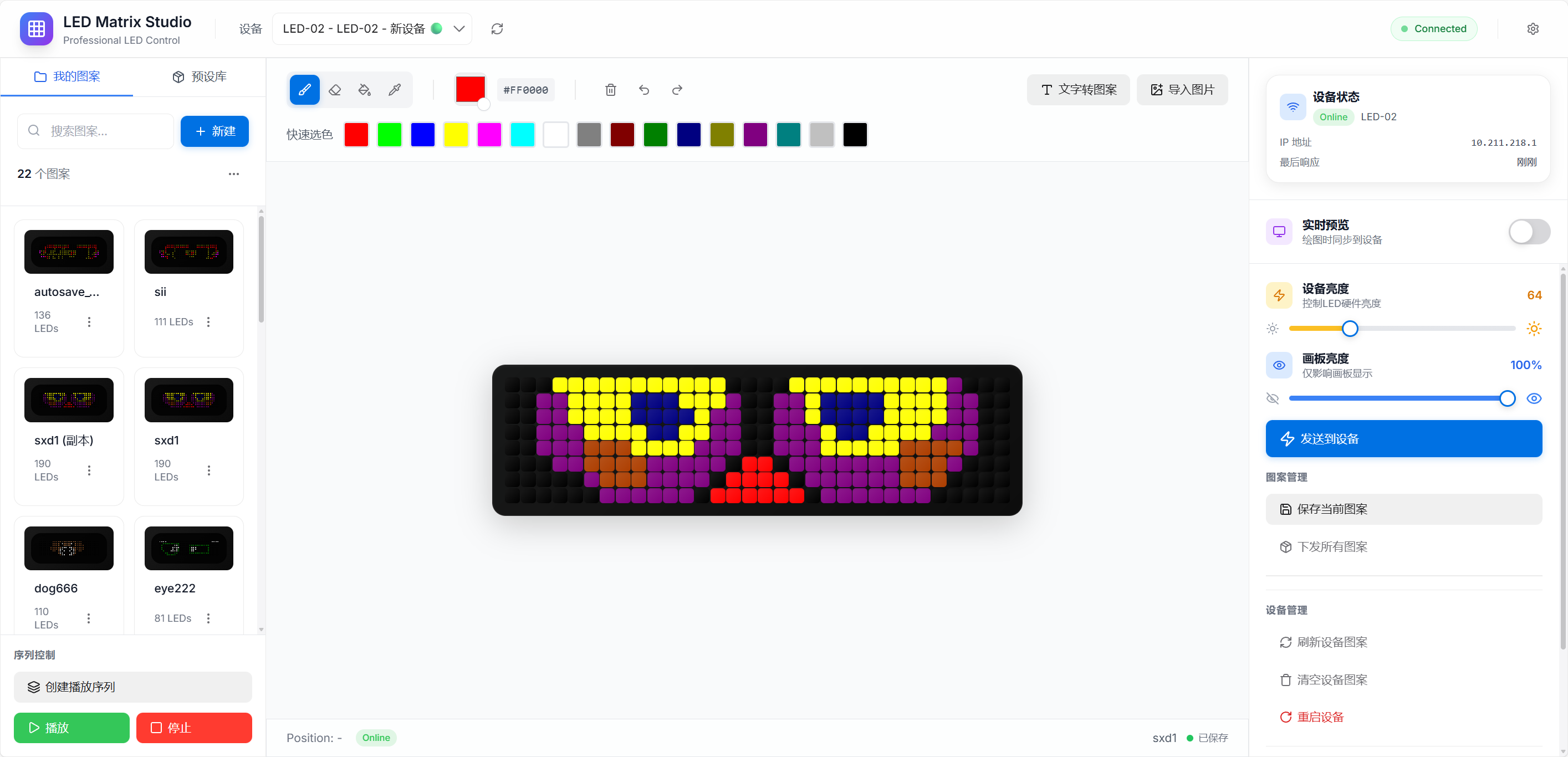Viewport: 1568px width, 757px height.
Task: Select the Pencil drawing tool
Action: pos(304,89)
